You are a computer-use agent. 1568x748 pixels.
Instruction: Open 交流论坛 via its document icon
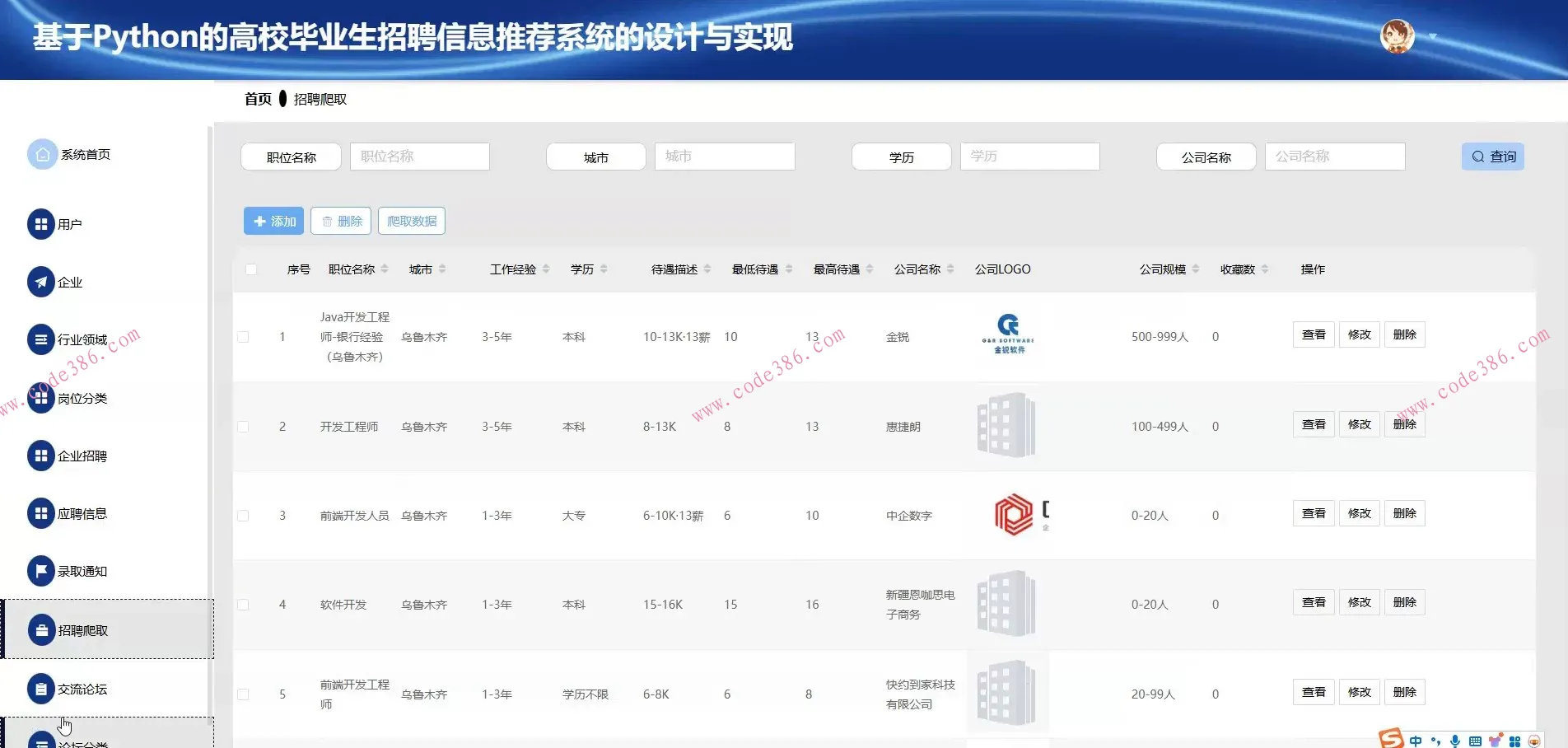click(x=41, y=688)
